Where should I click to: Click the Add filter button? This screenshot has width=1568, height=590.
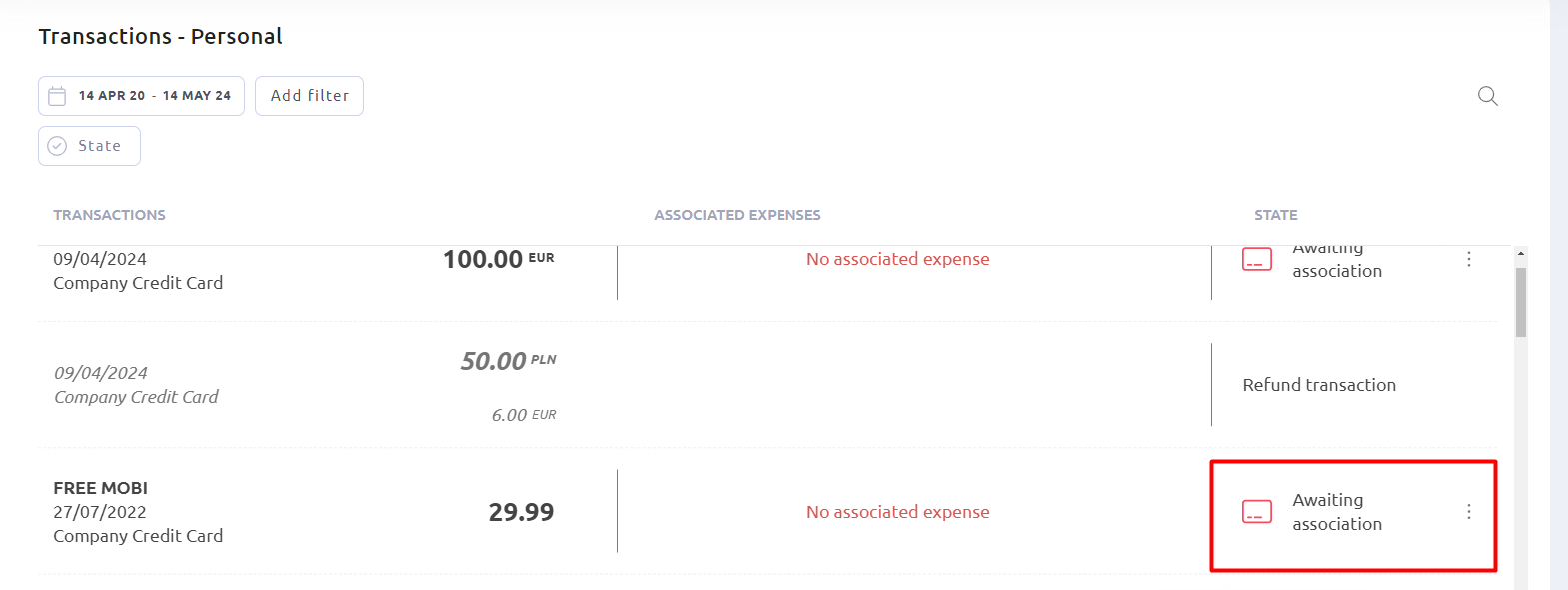pyautogui.click(x=309, y=96)
